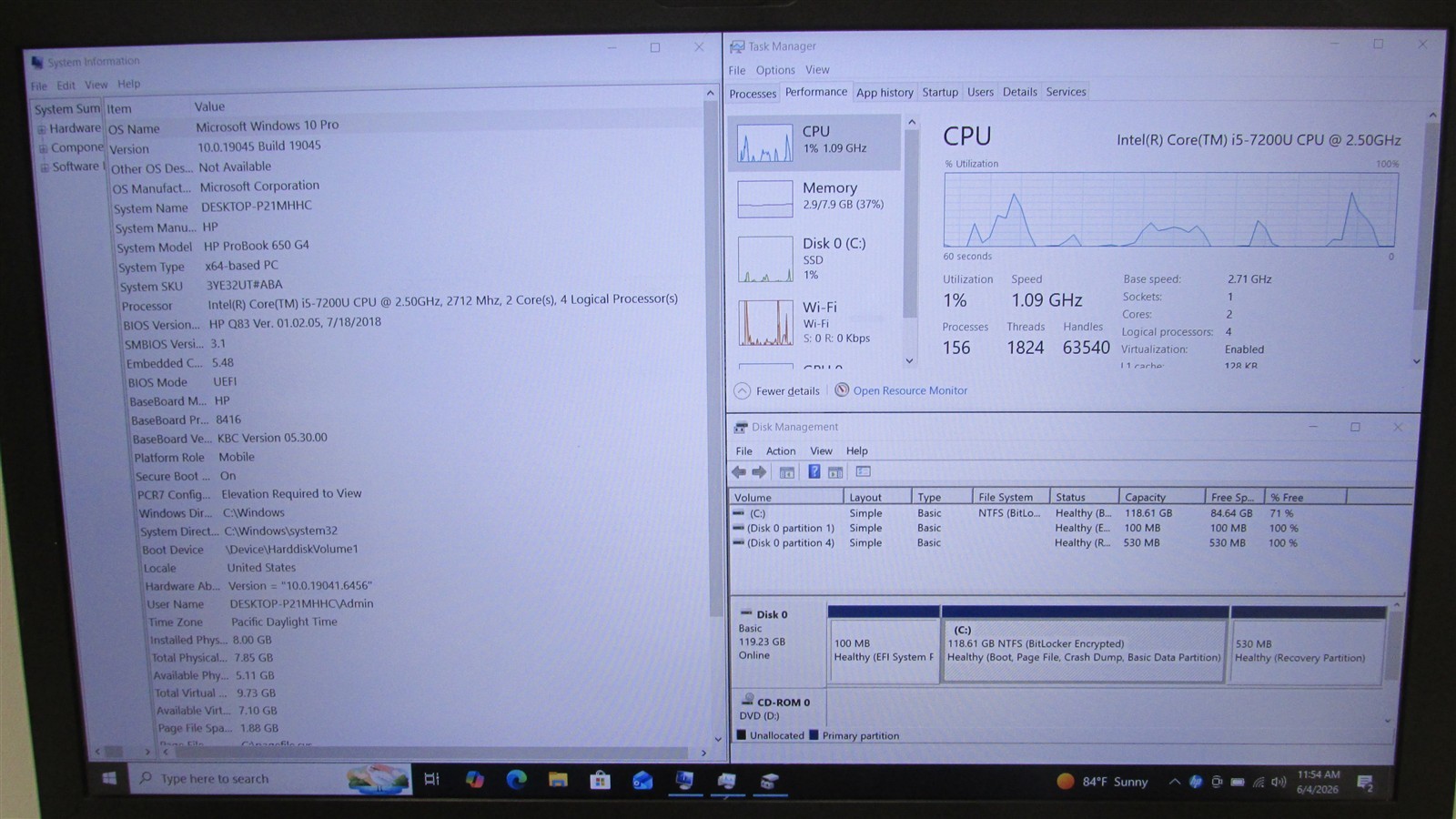Screen dimensions: 1456x819
Task: Show hidden icons in system tray
Action: (1175, 782)
